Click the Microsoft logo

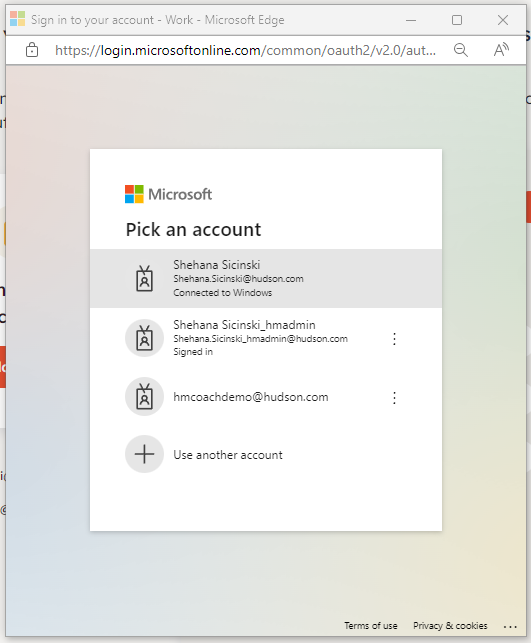click(x=168, y=194)
